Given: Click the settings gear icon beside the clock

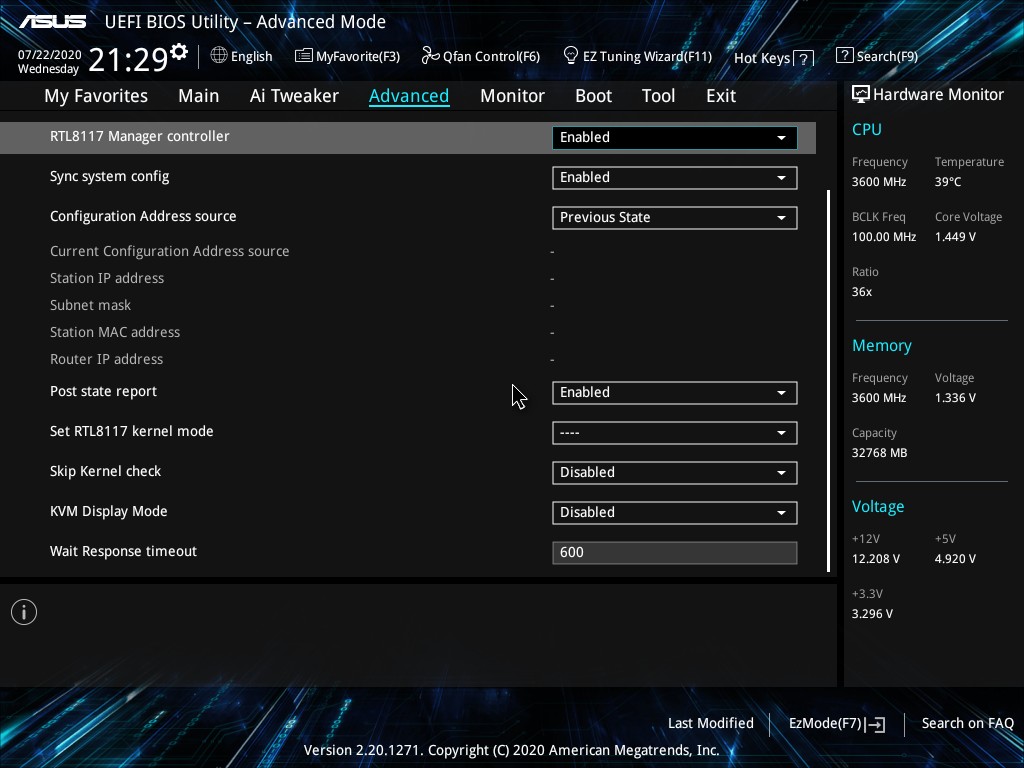Looking at the screenshot, I should coord(179,51).
